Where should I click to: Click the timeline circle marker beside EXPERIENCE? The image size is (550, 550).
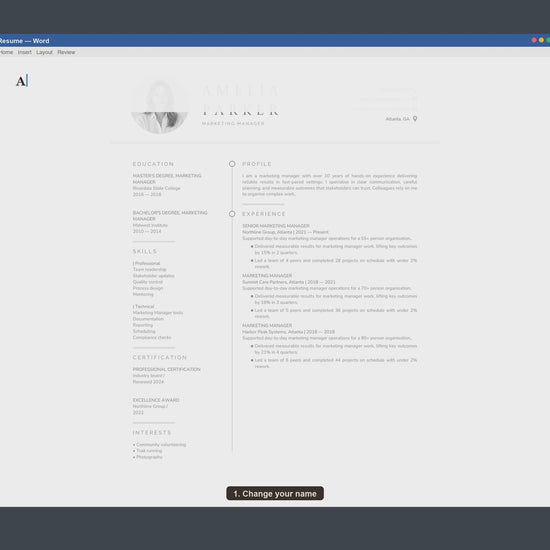click(x=232, y=214)
